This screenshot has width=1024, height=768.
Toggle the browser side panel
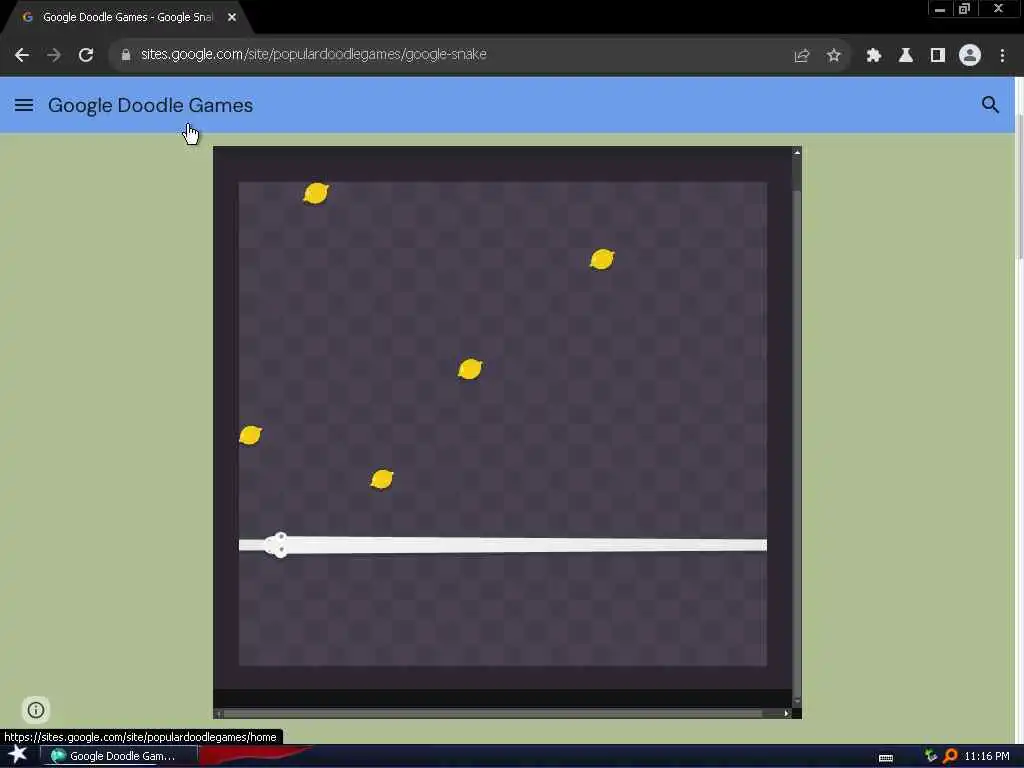pos(938,56)
